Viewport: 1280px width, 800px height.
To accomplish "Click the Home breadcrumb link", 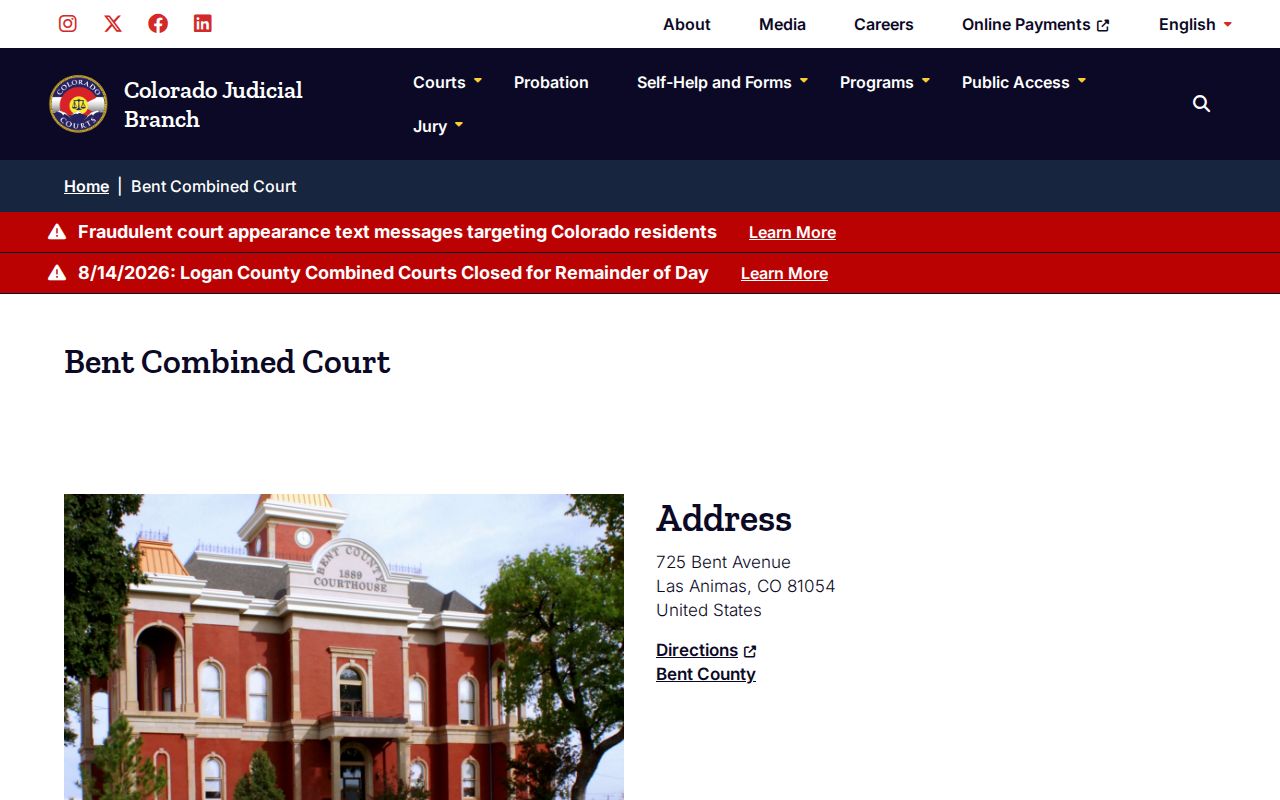I will (x=86, y=186).
